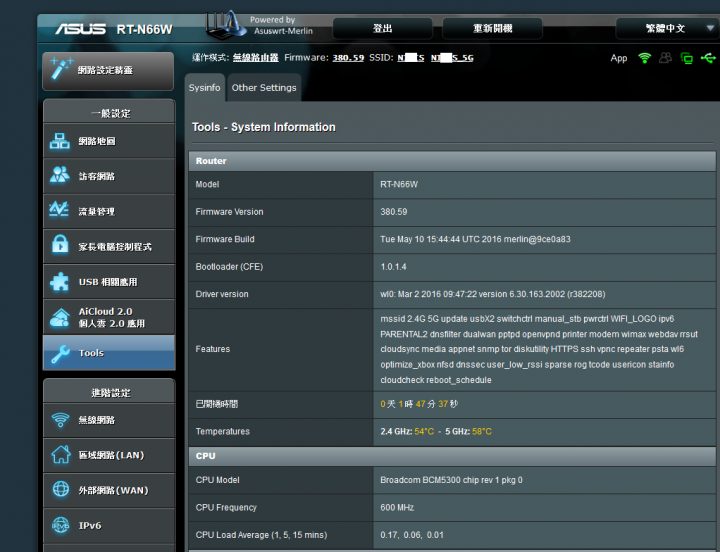Click the Router section header
Screen dimensions: 720x552
[x=452, y=161]
